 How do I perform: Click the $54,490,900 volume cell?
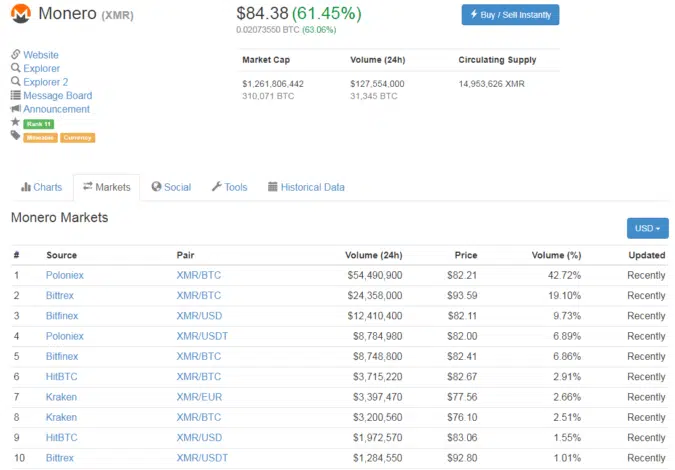click(375, 275)
